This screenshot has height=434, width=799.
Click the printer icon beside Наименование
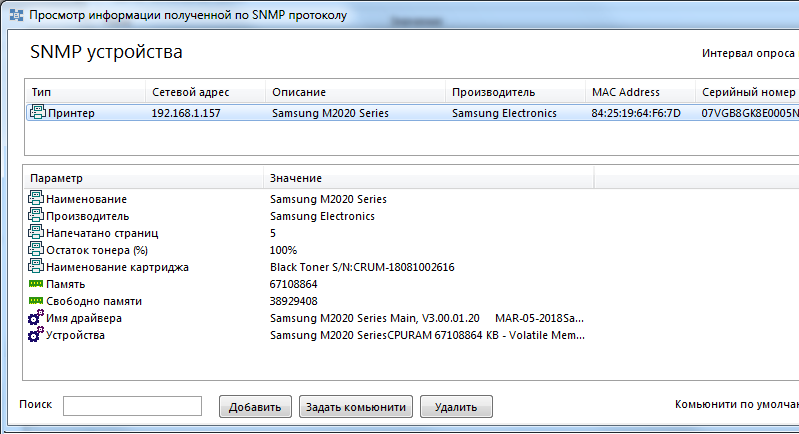click(36, 198)
